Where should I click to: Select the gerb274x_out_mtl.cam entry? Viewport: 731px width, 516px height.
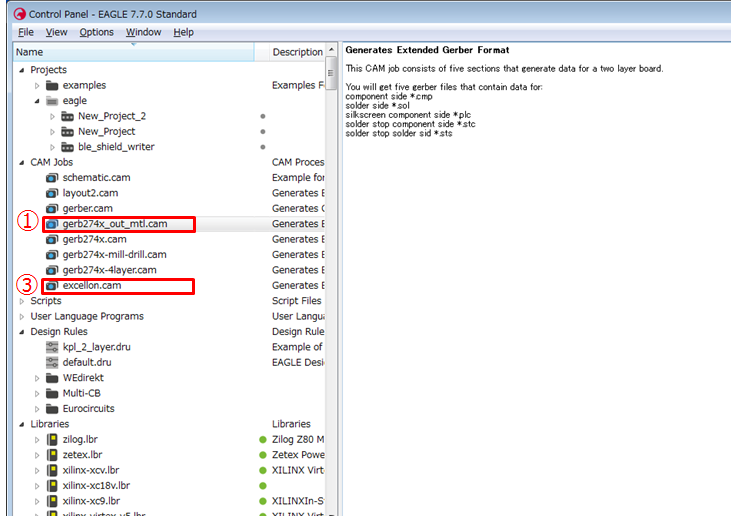115,224
